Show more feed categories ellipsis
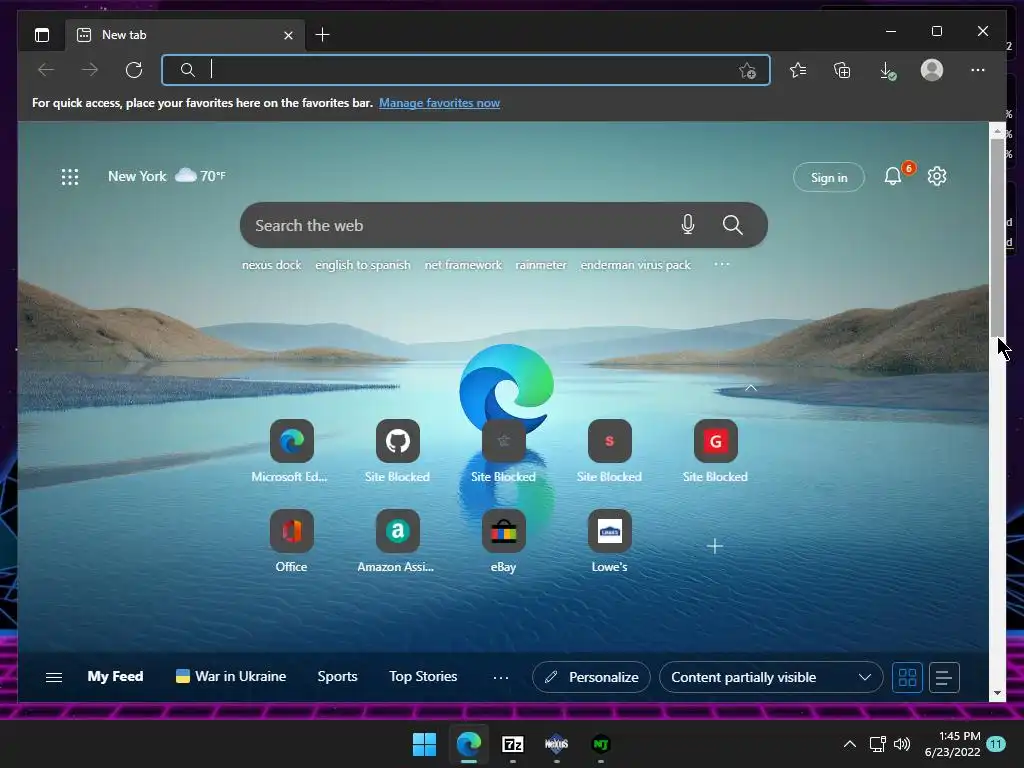This screenshot has width=1024, height=768. [501, 678]
